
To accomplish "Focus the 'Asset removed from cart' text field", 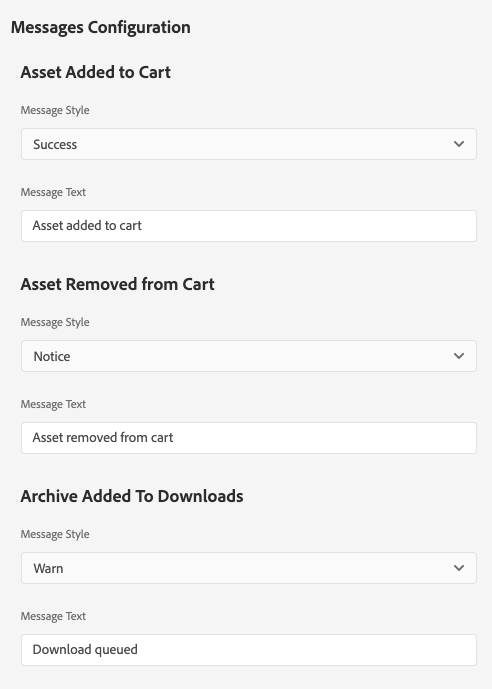I will [249, 438].
